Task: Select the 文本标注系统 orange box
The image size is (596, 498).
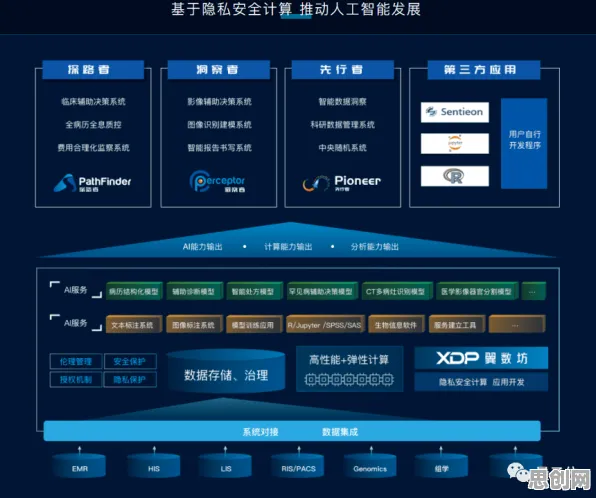Action: click(x=134, y=324)
